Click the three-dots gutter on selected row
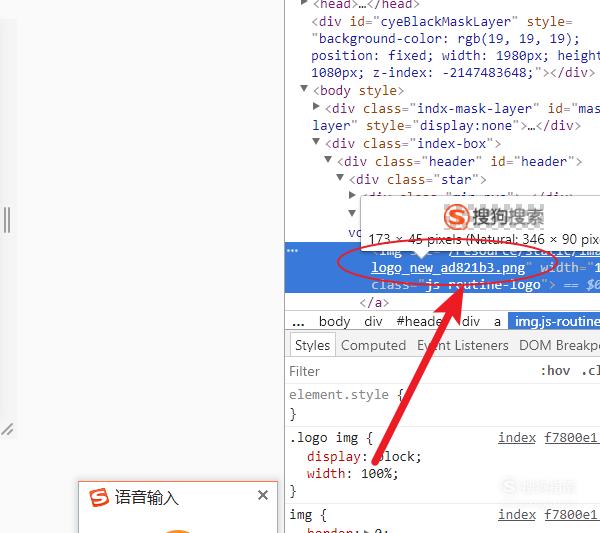Screen dimensions: 600x533 [292, 251]
